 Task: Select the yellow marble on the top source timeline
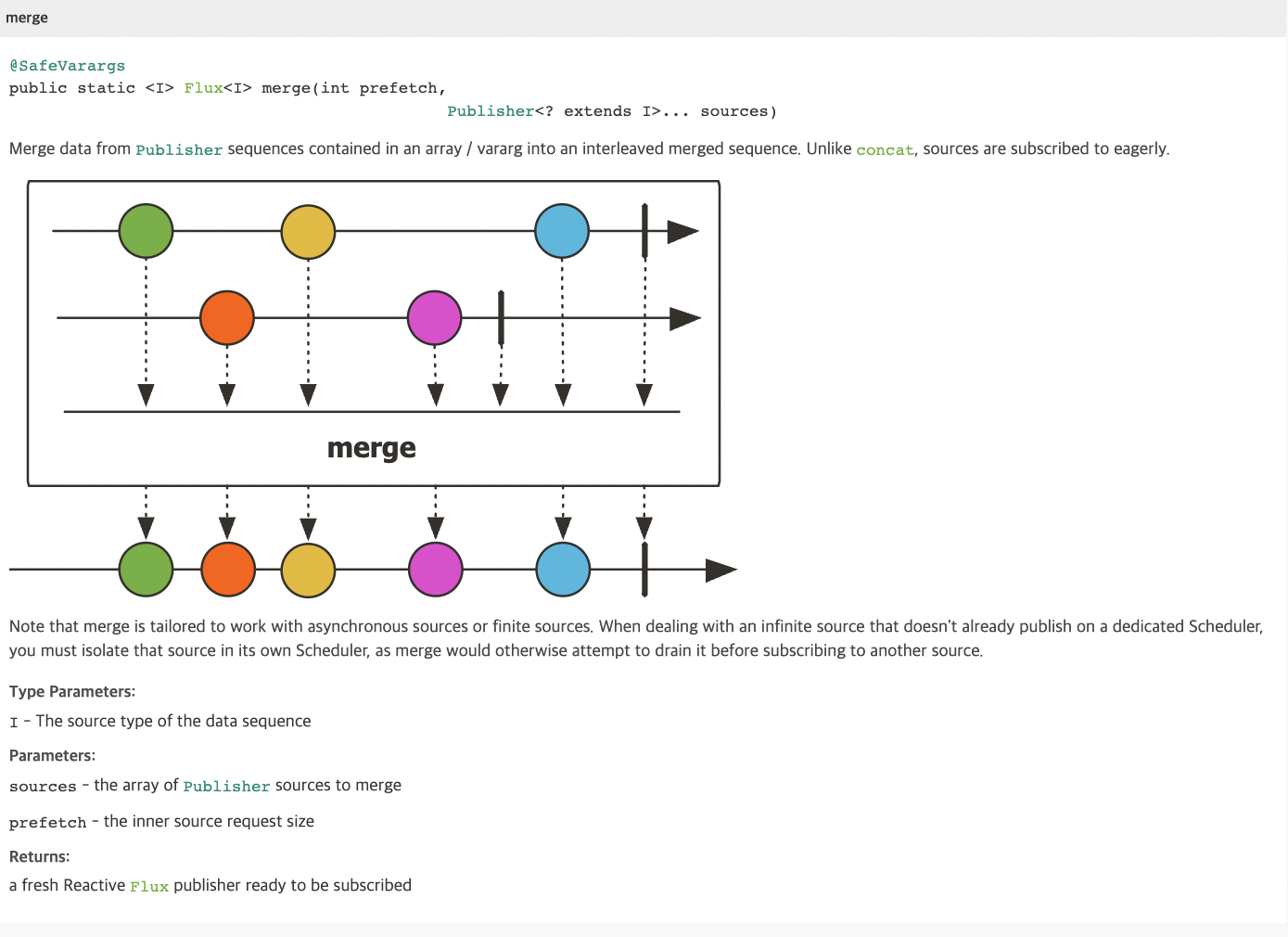(308, 231)
